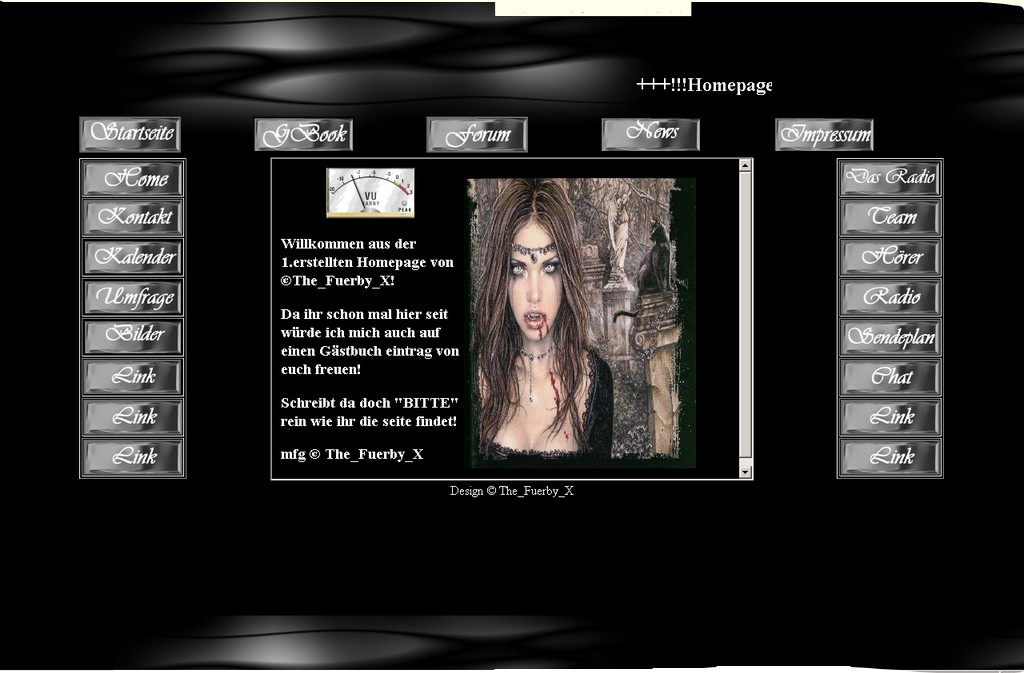Enter the Chat page
Viewport: 1024px width, 673px height.
pos(890,378)
